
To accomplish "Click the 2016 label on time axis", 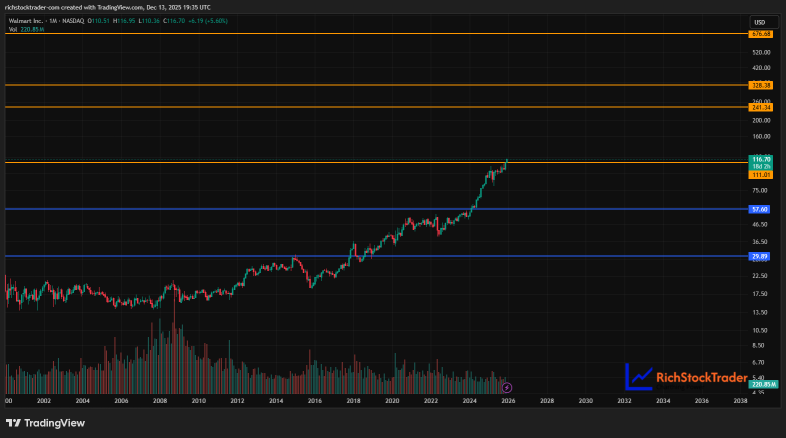I will pos(315,401).
